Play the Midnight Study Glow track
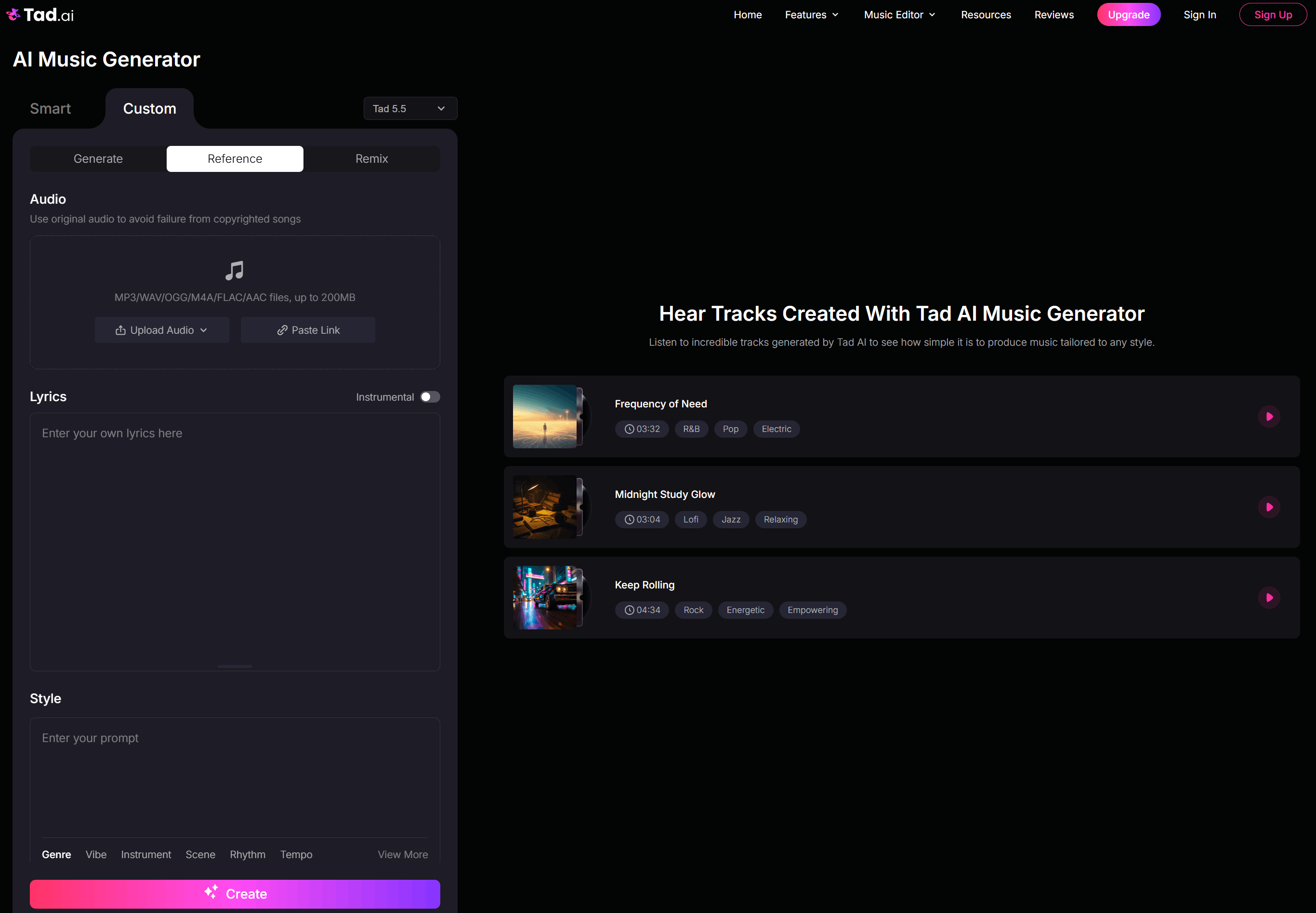 [1268, 507]
